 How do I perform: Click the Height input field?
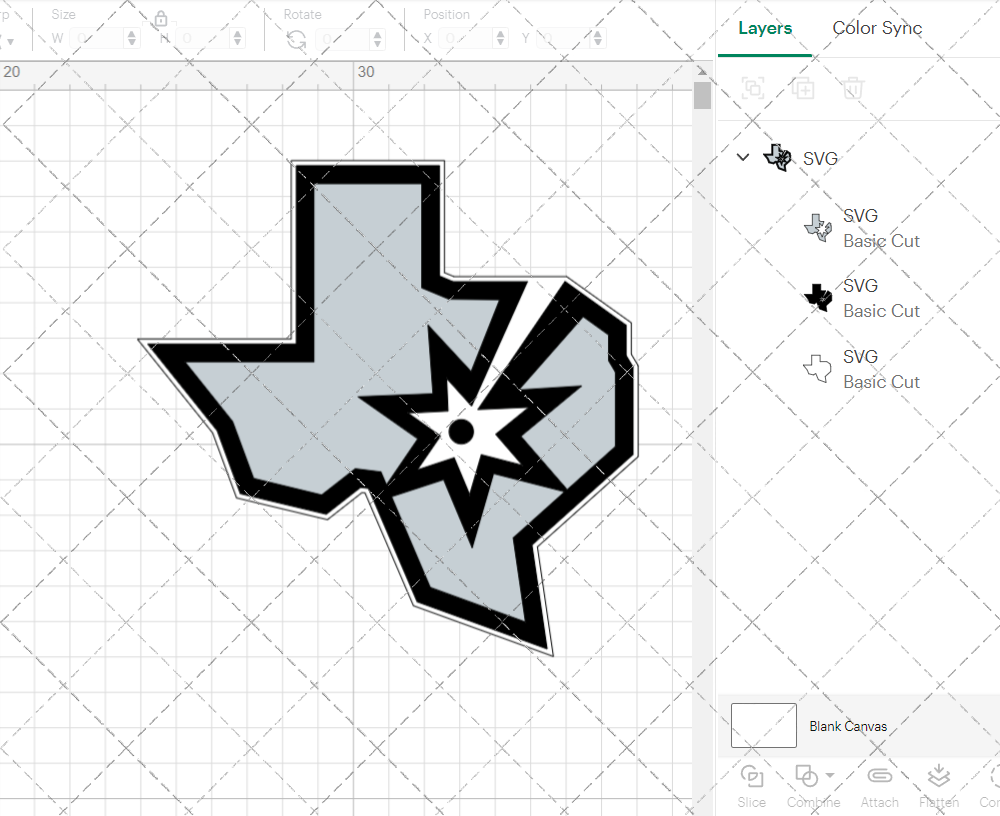[x=203, y=38]
